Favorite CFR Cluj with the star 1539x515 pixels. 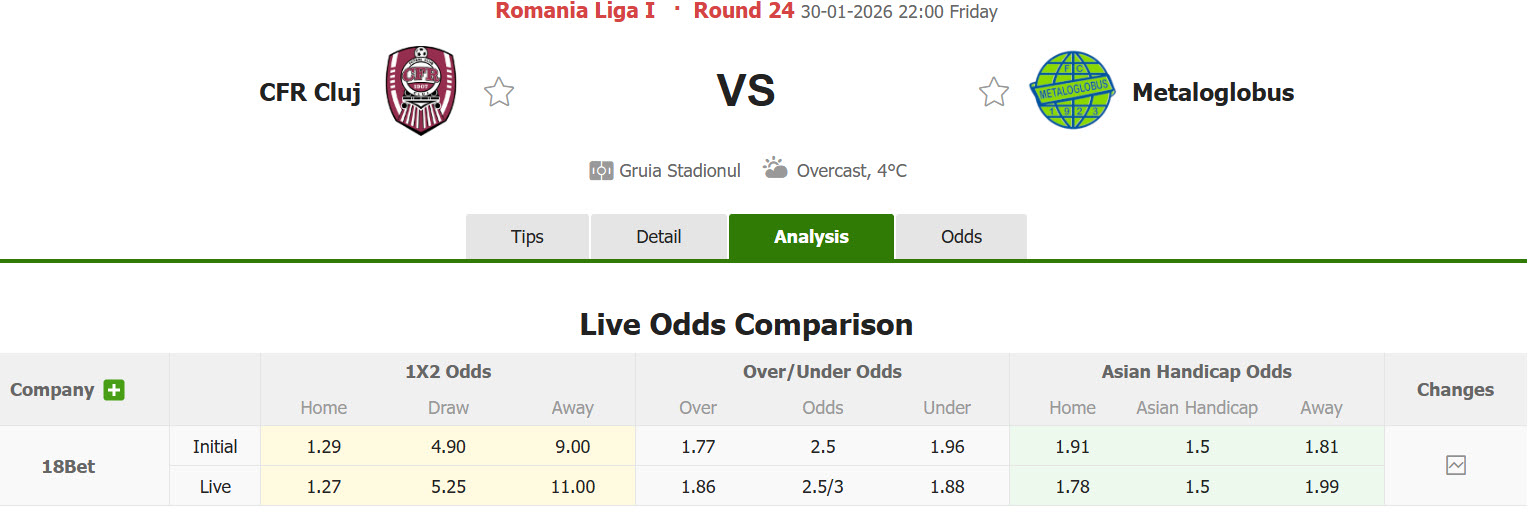(499, 92)
